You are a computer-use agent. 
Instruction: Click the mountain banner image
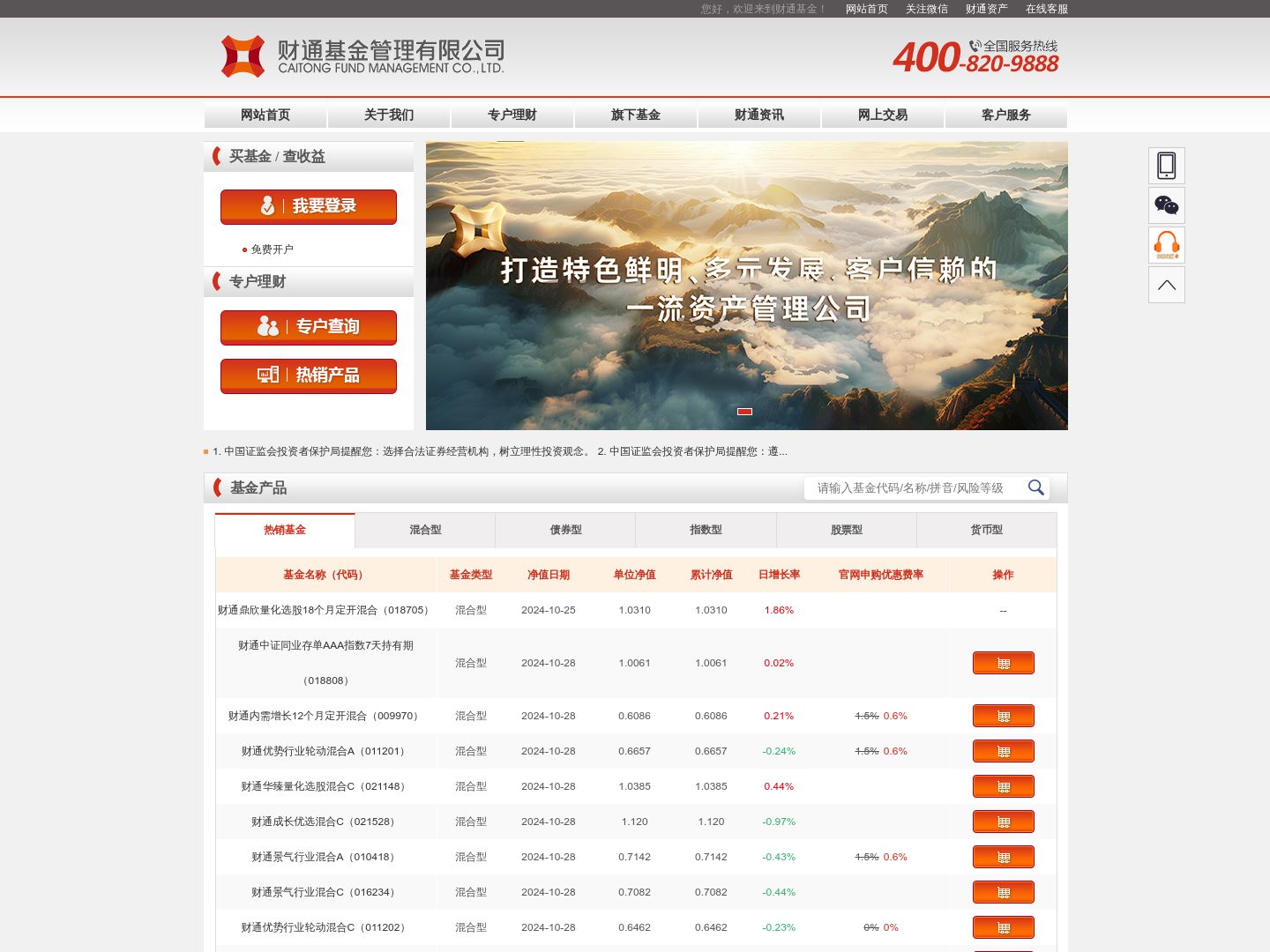coord(747,286)
